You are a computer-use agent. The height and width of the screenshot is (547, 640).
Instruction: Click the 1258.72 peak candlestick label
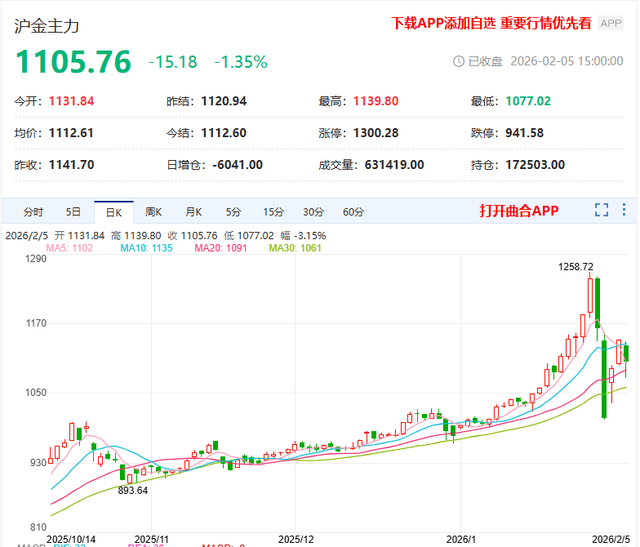575,267
